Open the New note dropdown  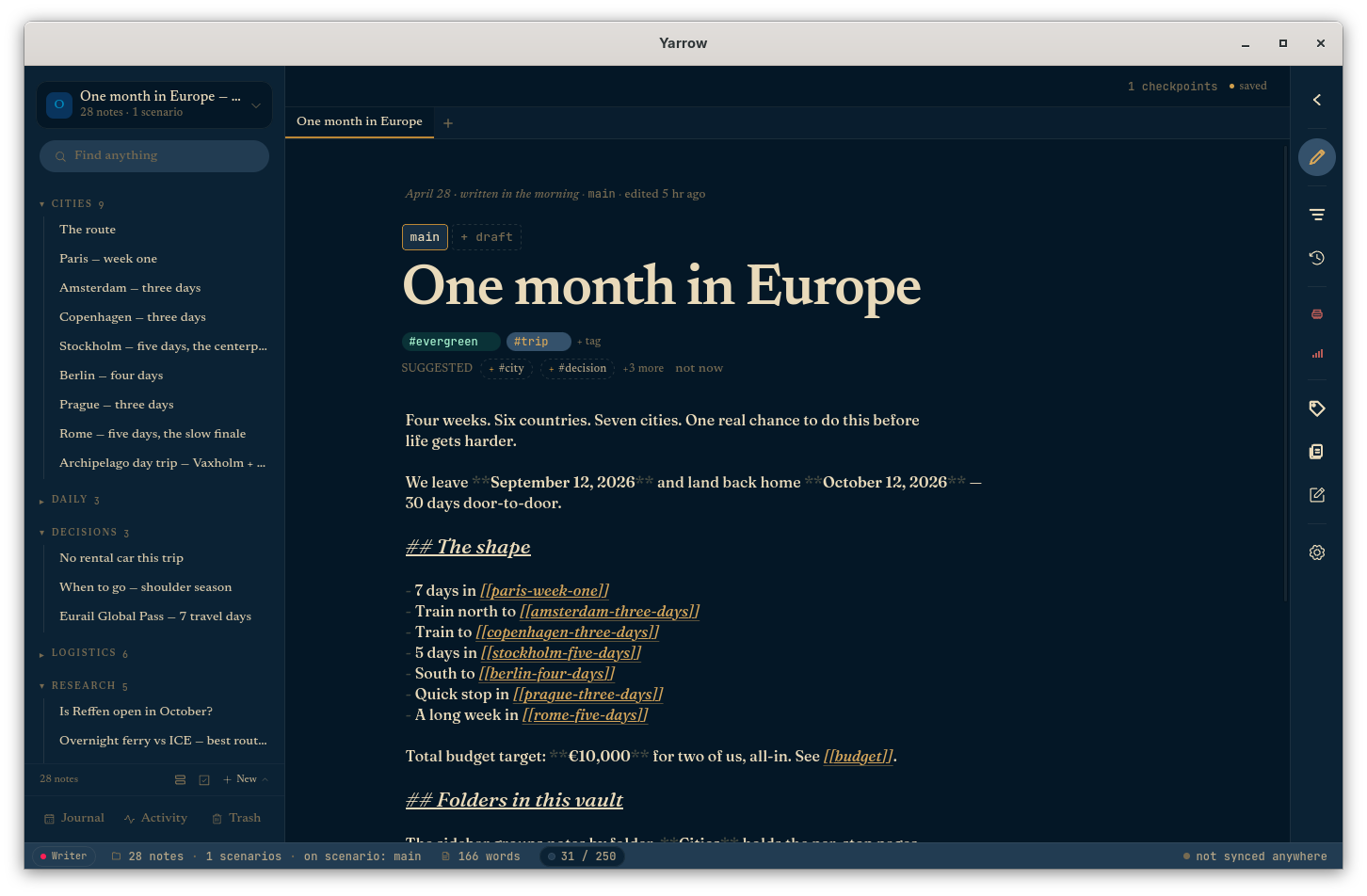tap(246, 779)
